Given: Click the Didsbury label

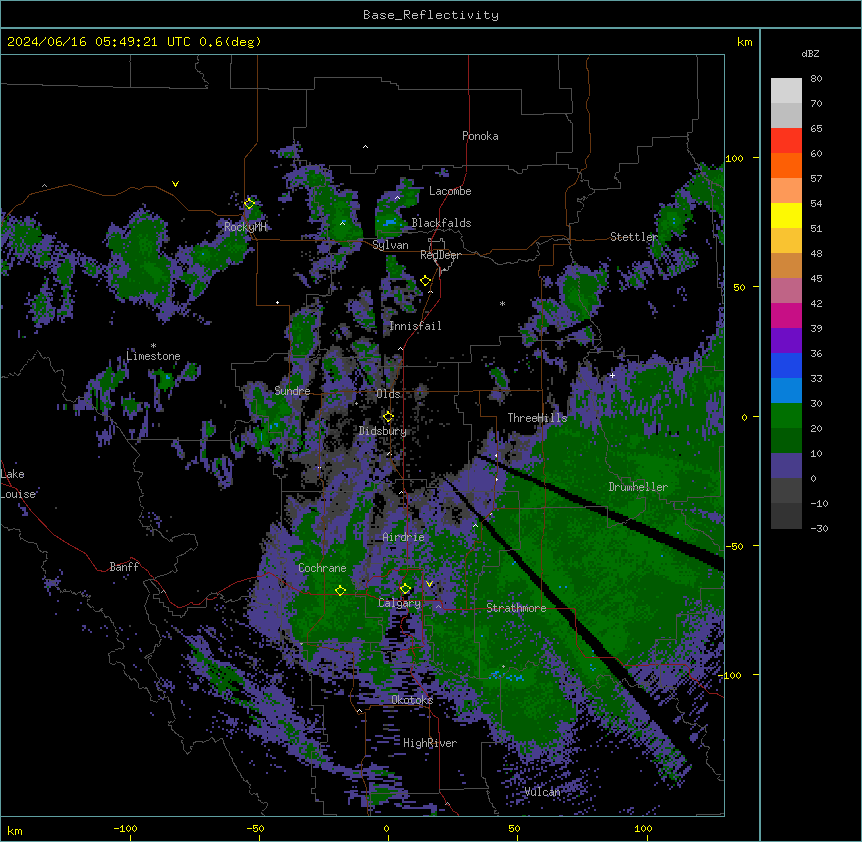Looking at the screenshot, I should [x=383, y=431].
